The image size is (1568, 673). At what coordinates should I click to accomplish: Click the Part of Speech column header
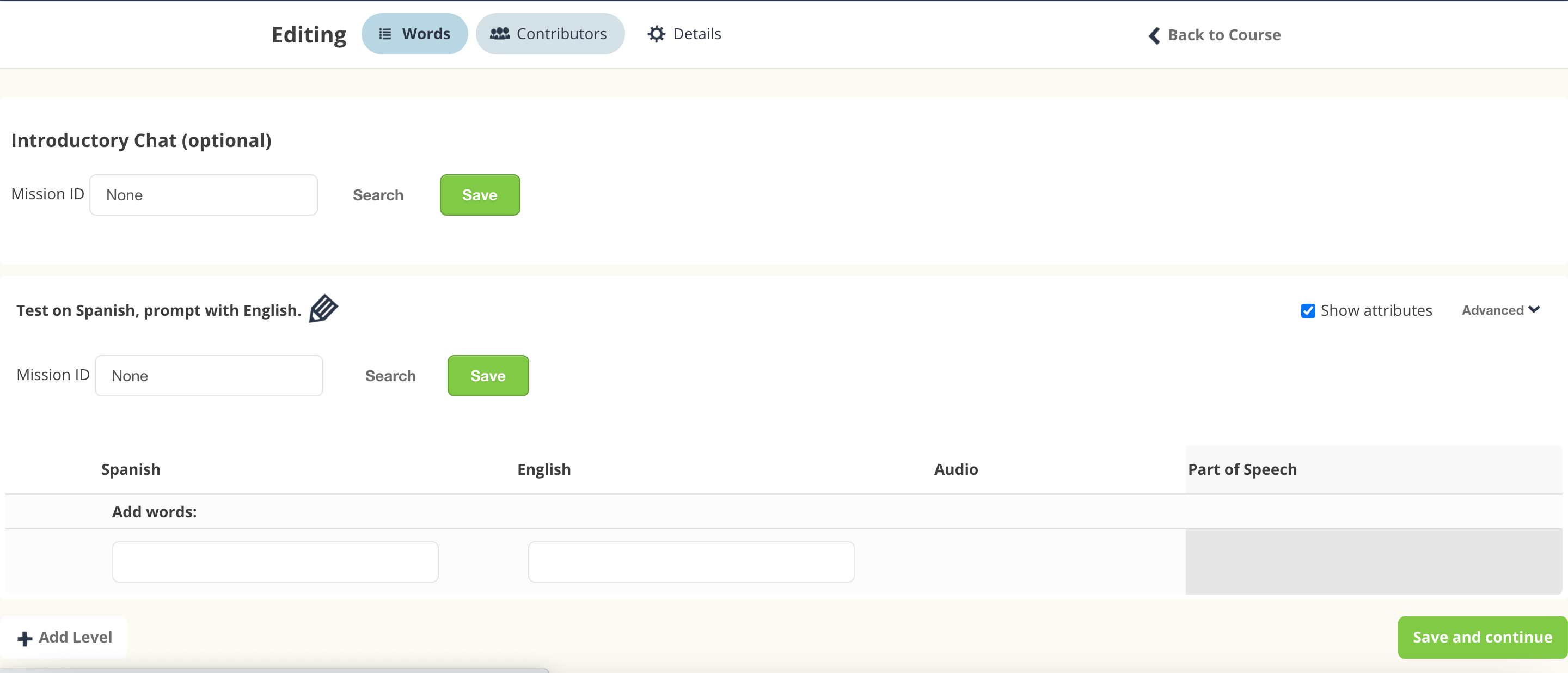(x=1242, y=470)
